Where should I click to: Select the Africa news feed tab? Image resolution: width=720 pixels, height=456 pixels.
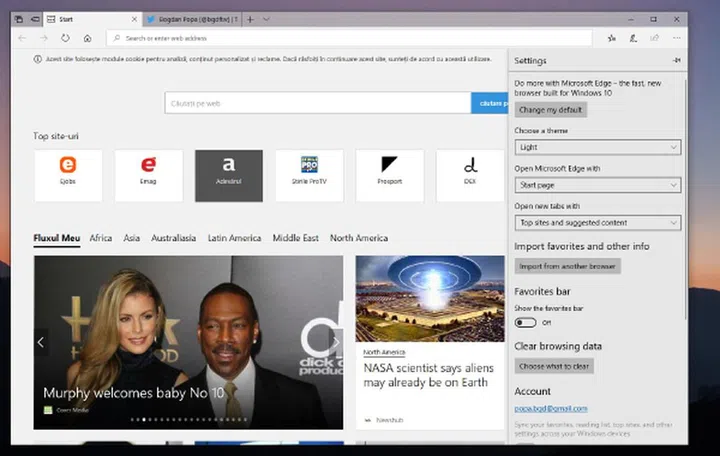(x=101, y=238)
